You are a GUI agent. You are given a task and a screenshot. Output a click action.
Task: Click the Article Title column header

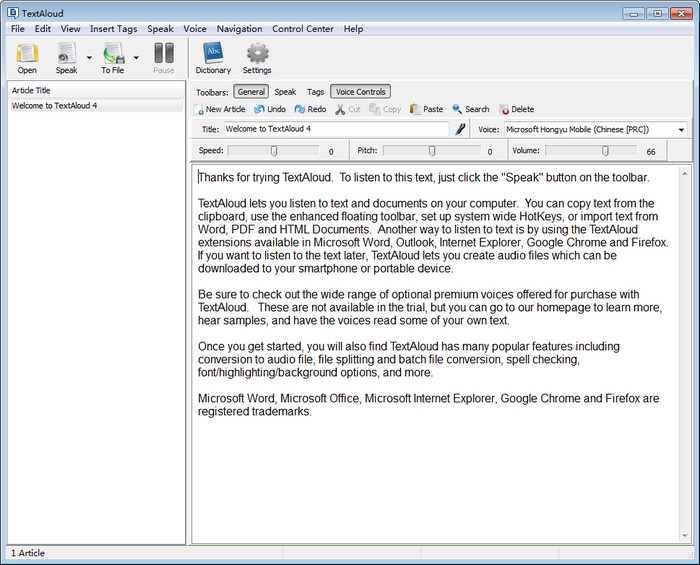[x=96, y=91]
